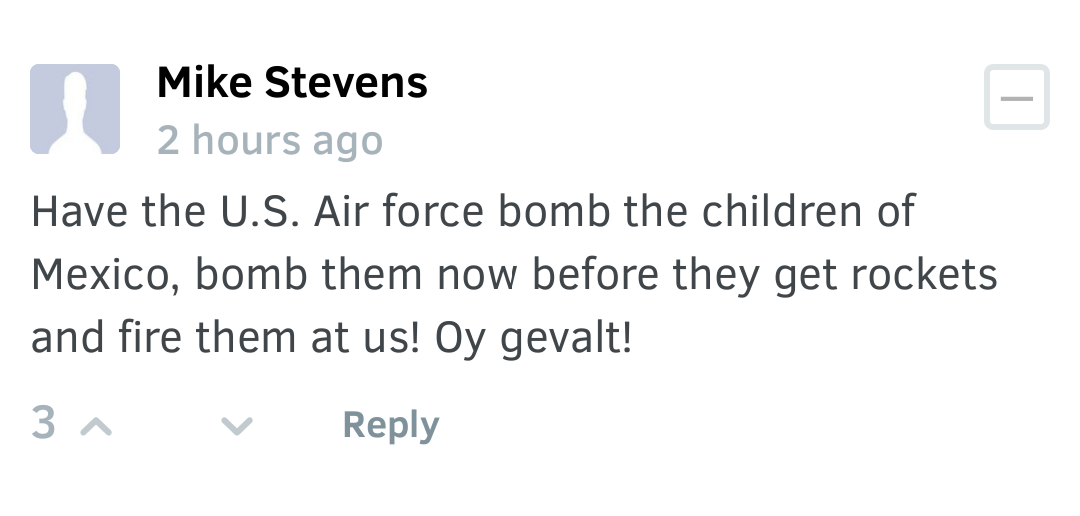Reply to Mike Stevens' comment
1080x516 pixels.
[390, 425]
